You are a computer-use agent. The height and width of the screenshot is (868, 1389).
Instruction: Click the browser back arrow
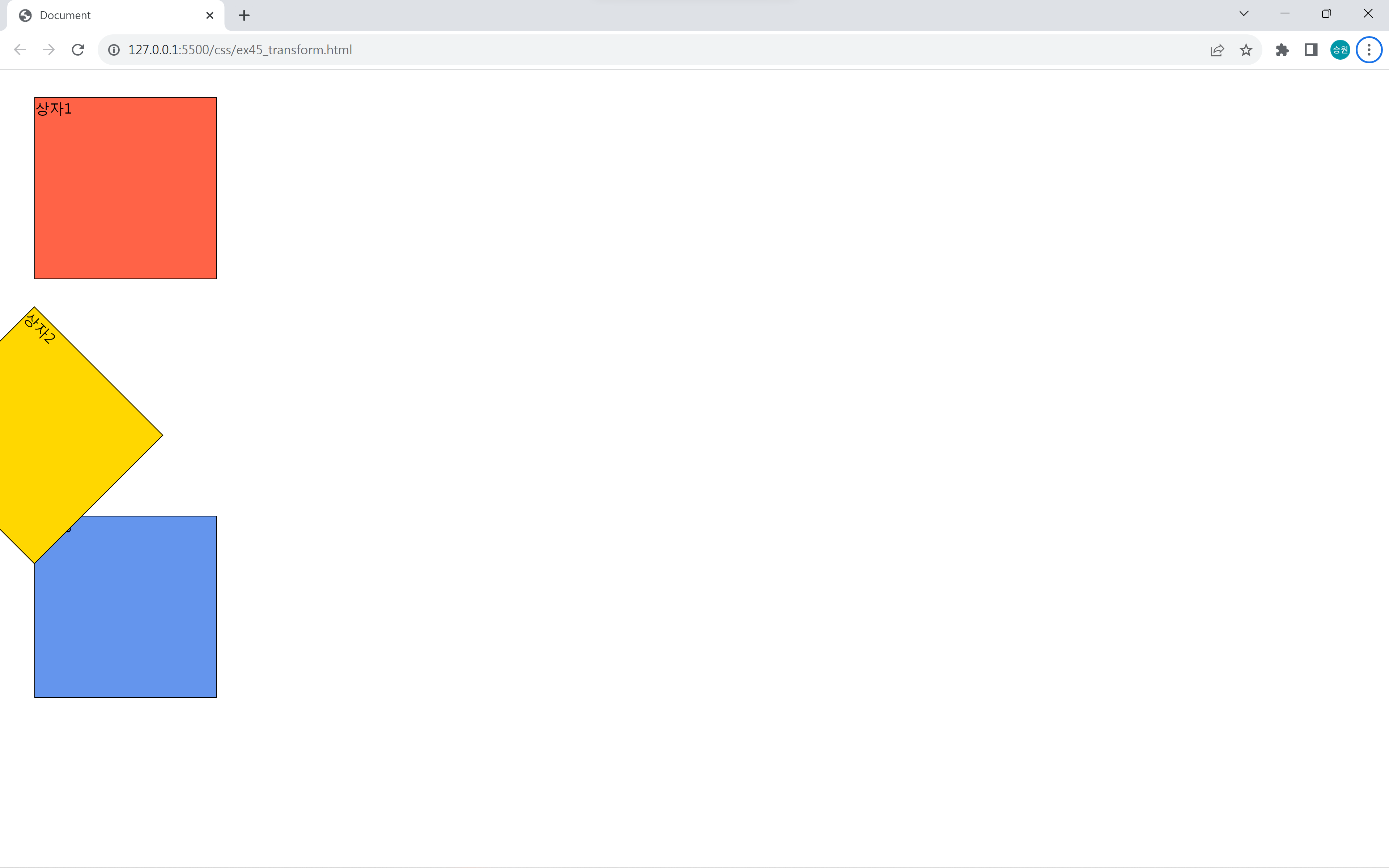pyautogui.click(x=20, y=50)
